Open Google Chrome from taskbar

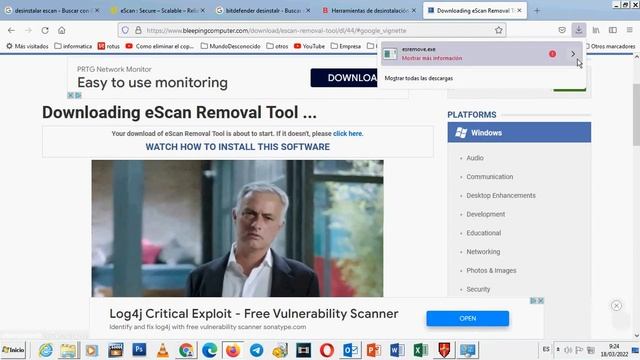(x=186, y=350)
